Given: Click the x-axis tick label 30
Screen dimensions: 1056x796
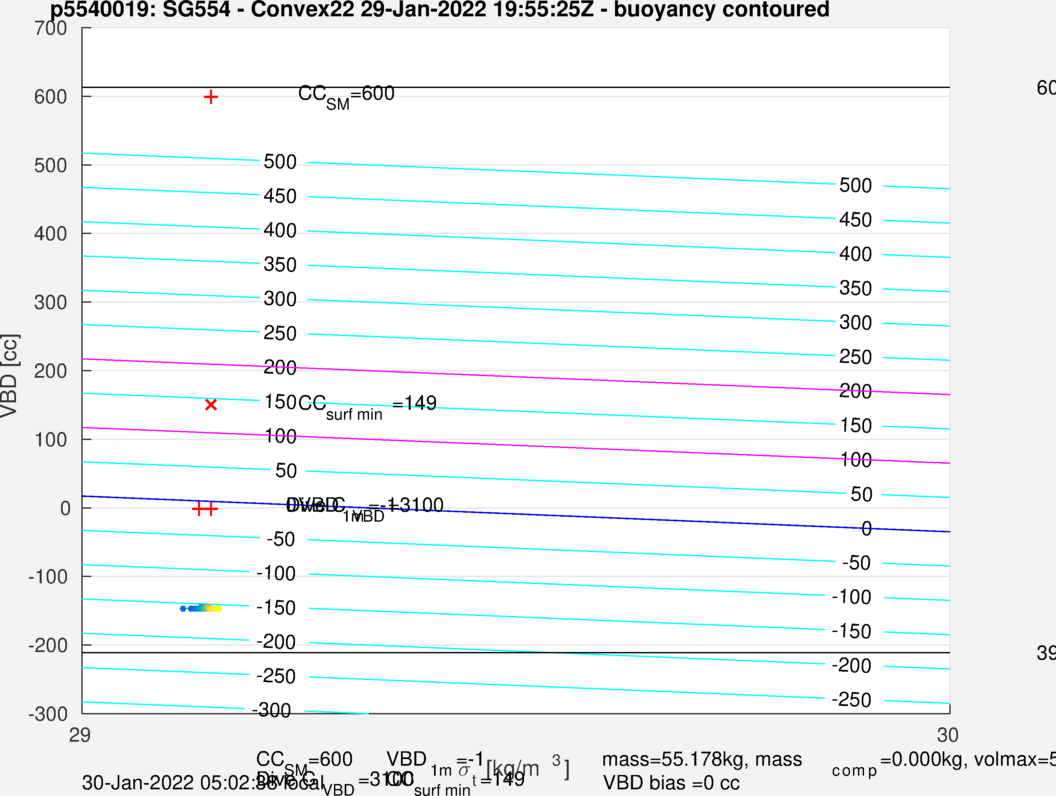Looking at the screenshot, I should (947, 735).
